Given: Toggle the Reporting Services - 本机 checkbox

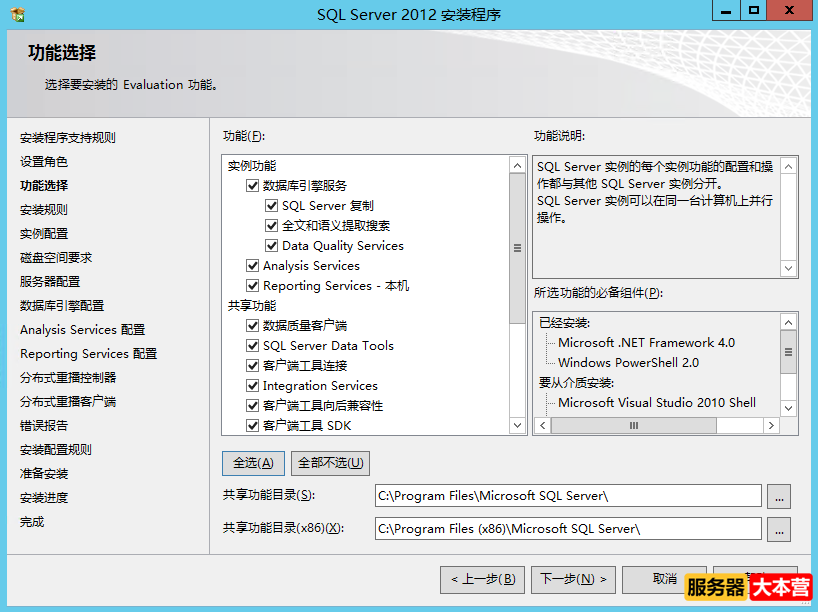Looking at the screenshot, I should point(252,285).
